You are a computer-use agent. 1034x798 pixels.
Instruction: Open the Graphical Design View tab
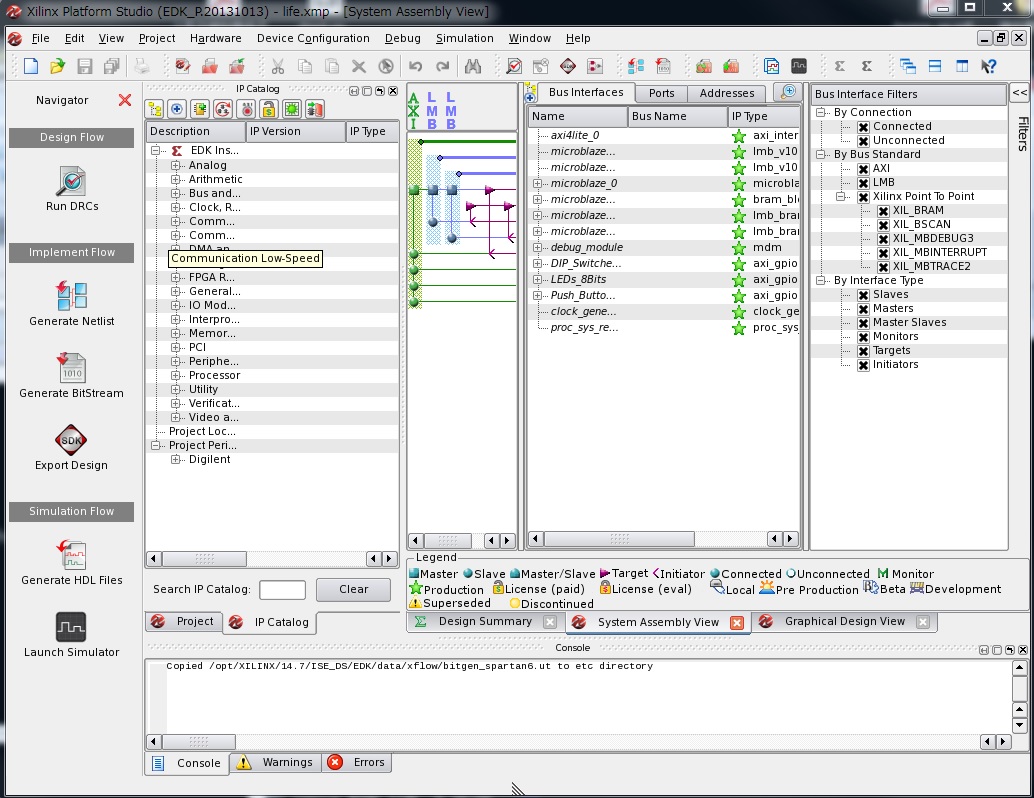click(845, 621)
